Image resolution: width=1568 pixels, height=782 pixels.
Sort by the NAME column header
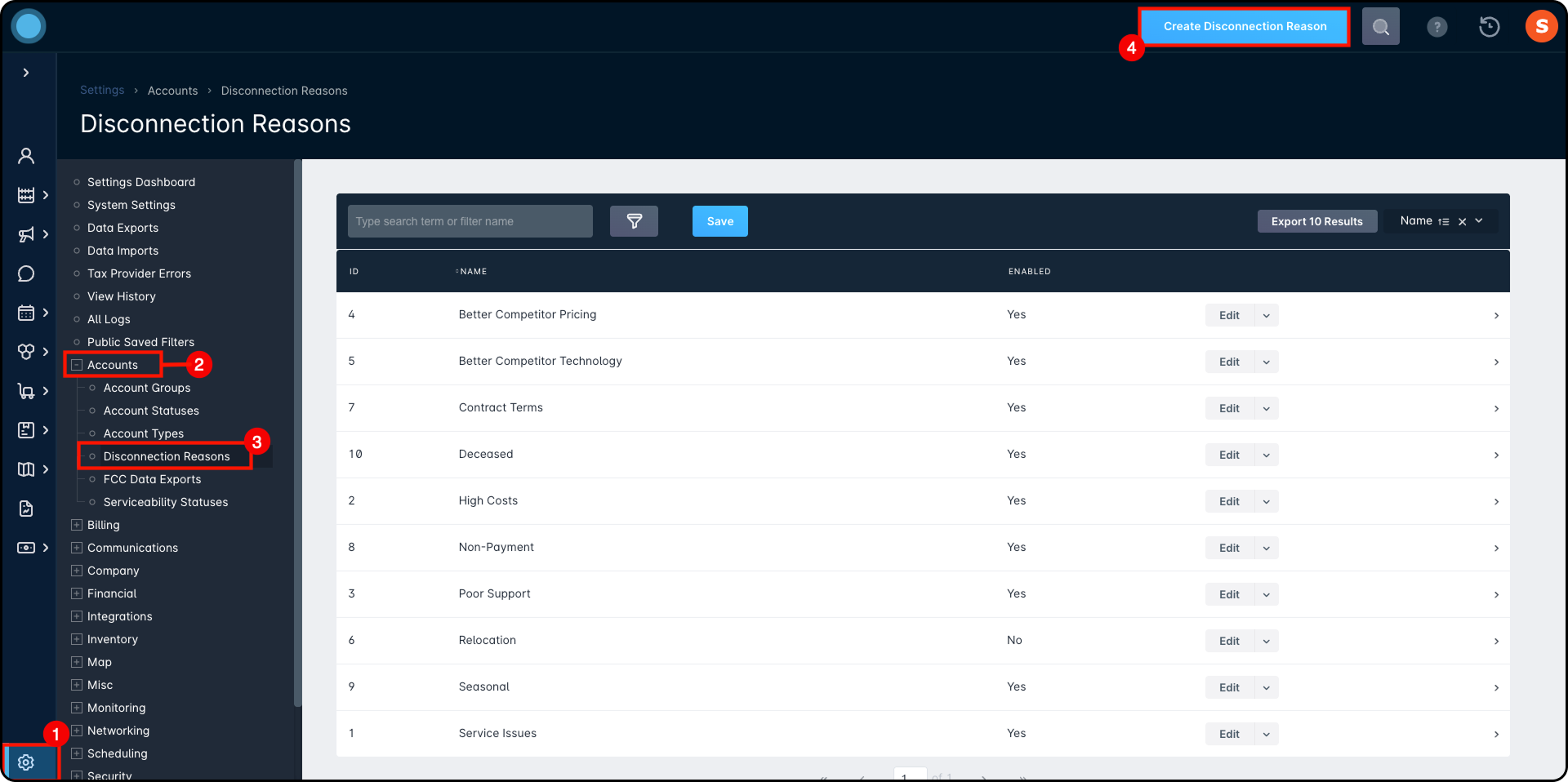[473, 271]
